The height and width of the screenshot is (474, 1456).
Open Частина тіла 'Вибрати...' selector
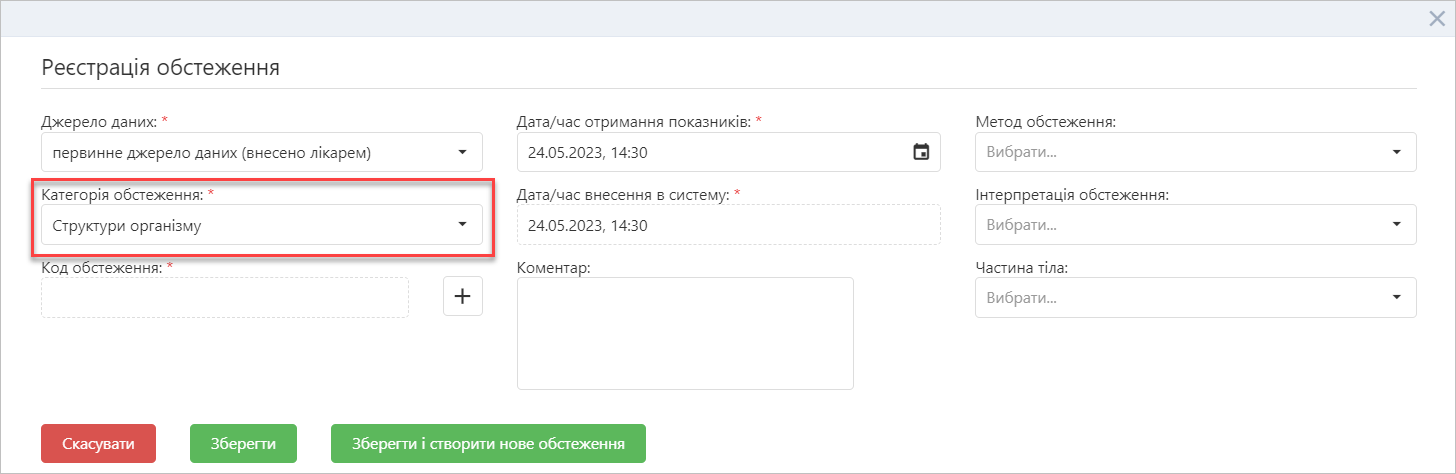(x=1196, y=297)
